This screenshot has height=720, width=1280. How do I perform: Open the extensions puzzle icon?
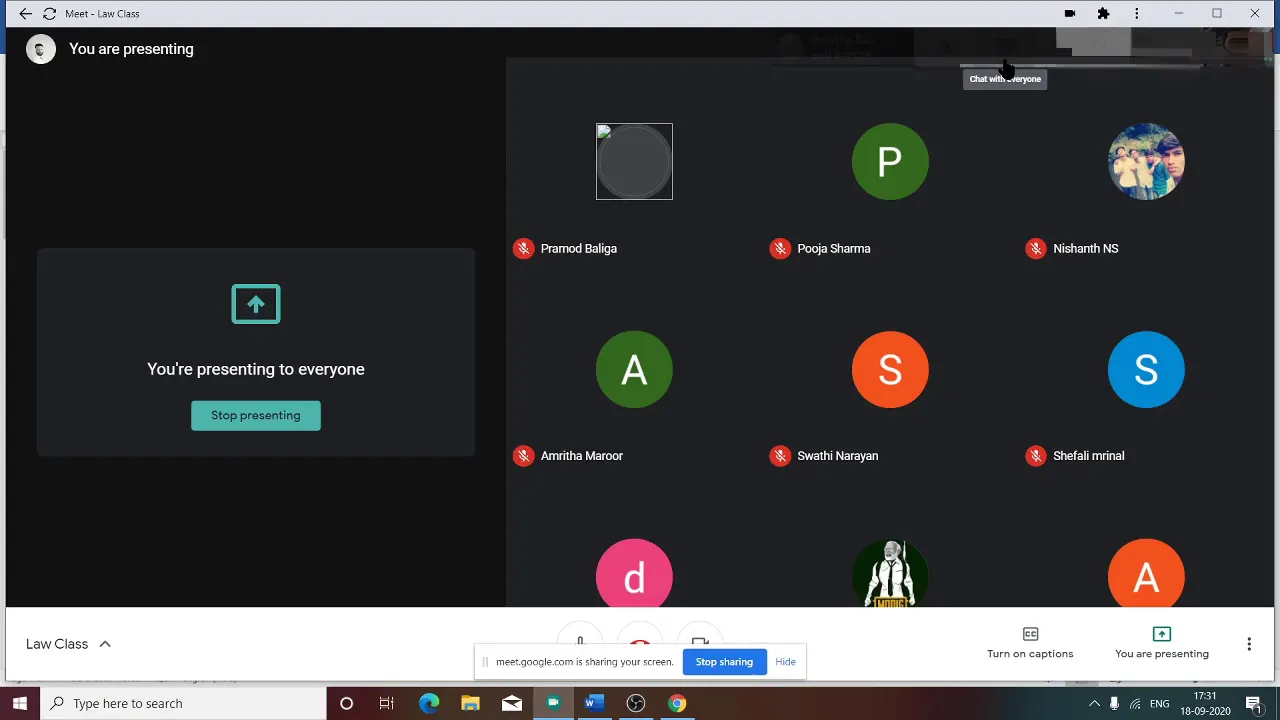(1103, 14)
